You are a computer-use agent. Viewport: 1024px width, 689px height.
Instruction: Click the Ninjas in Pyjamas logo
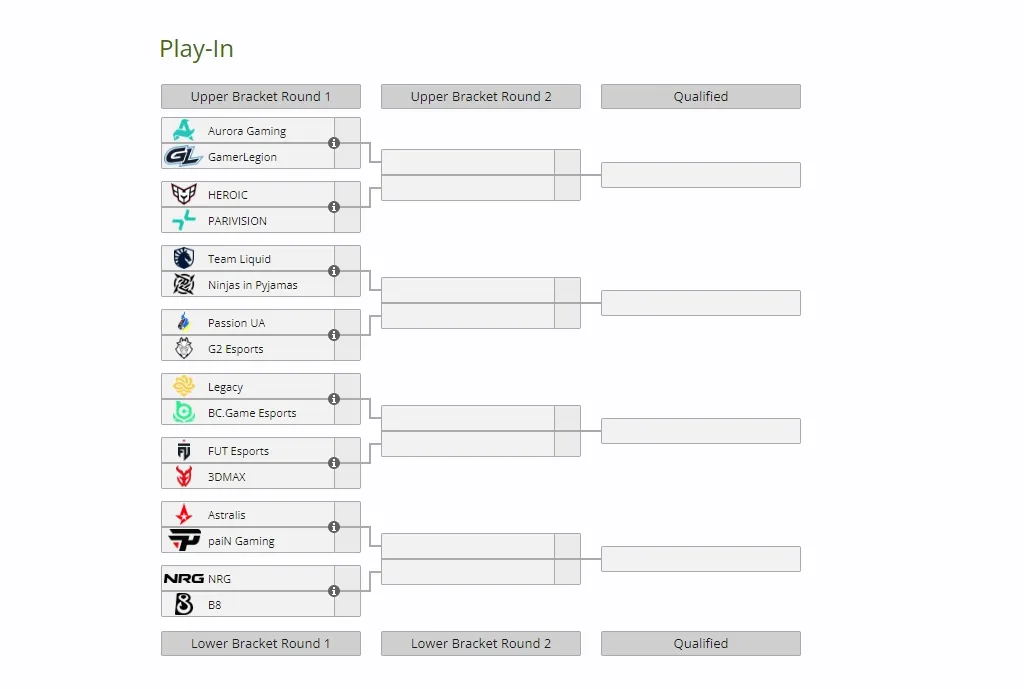[184, 284]
